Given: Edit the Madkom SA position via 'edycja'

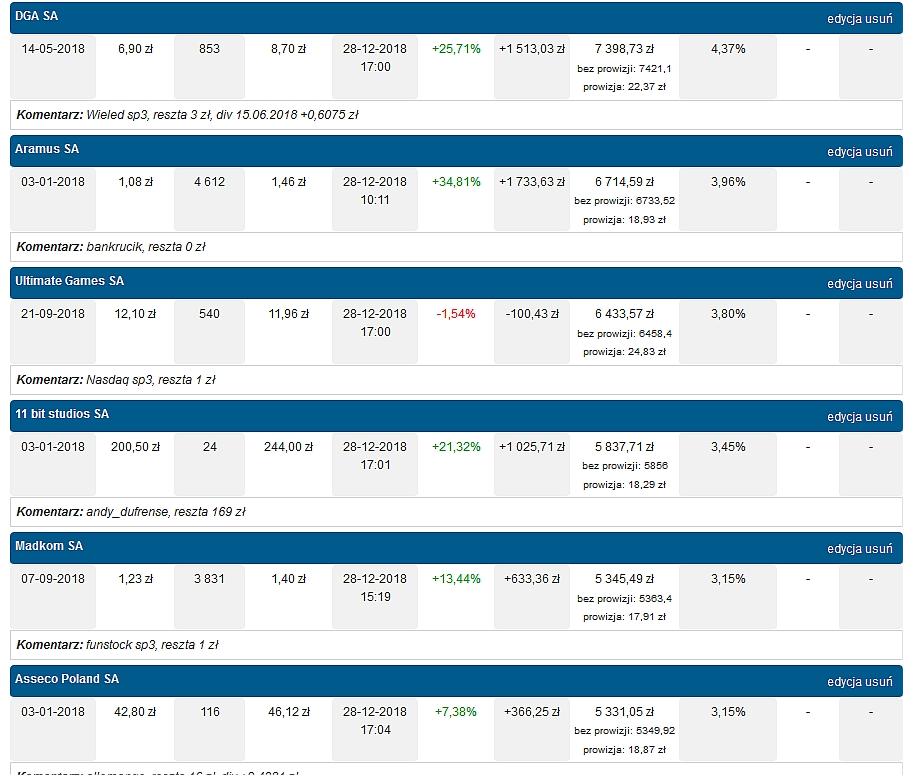Looking at the screenshot, I should (x=844, y=549).
